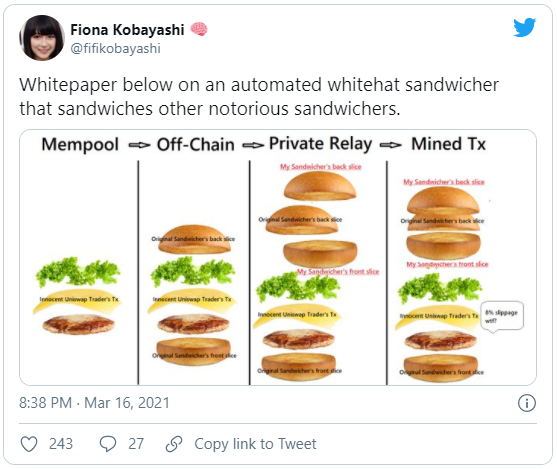The width and height of the screenshot is (557, 469).
Task: Click the 8% slippage speech bubble
Action: [502, 317]
